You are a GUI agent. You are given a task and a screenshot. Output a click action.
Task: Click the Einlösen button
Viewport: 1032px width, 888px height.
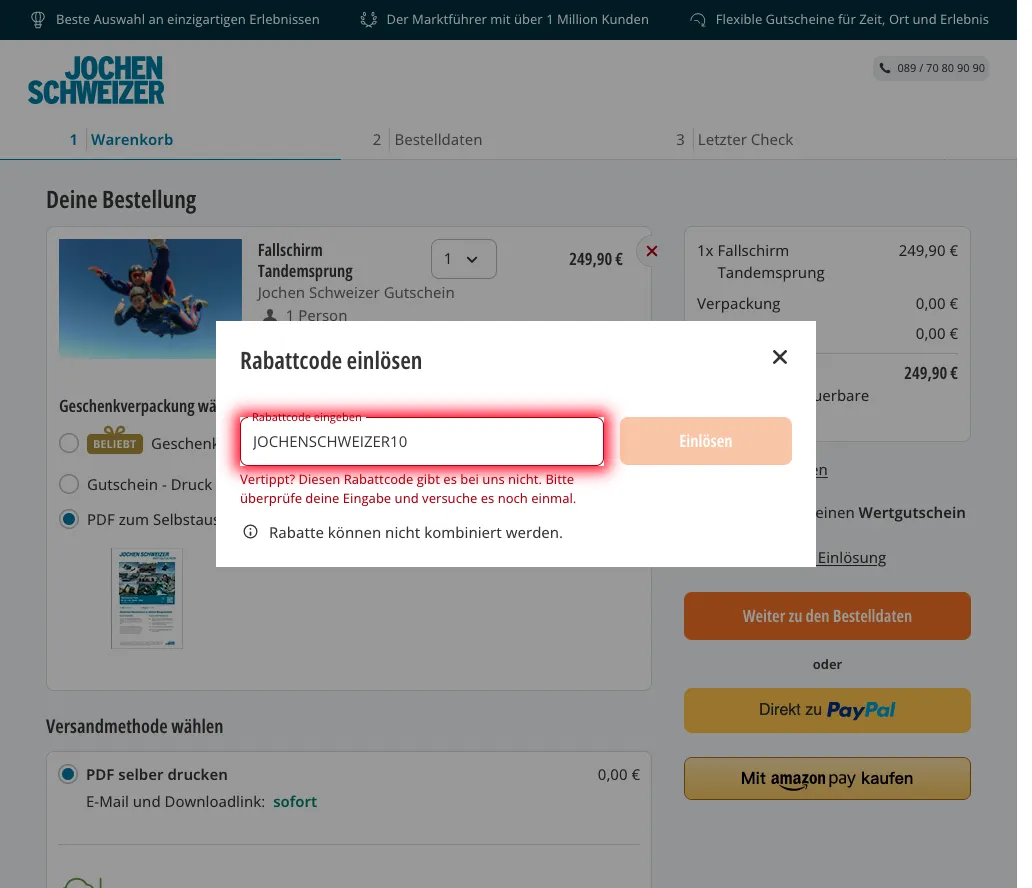tap(706, 441)
